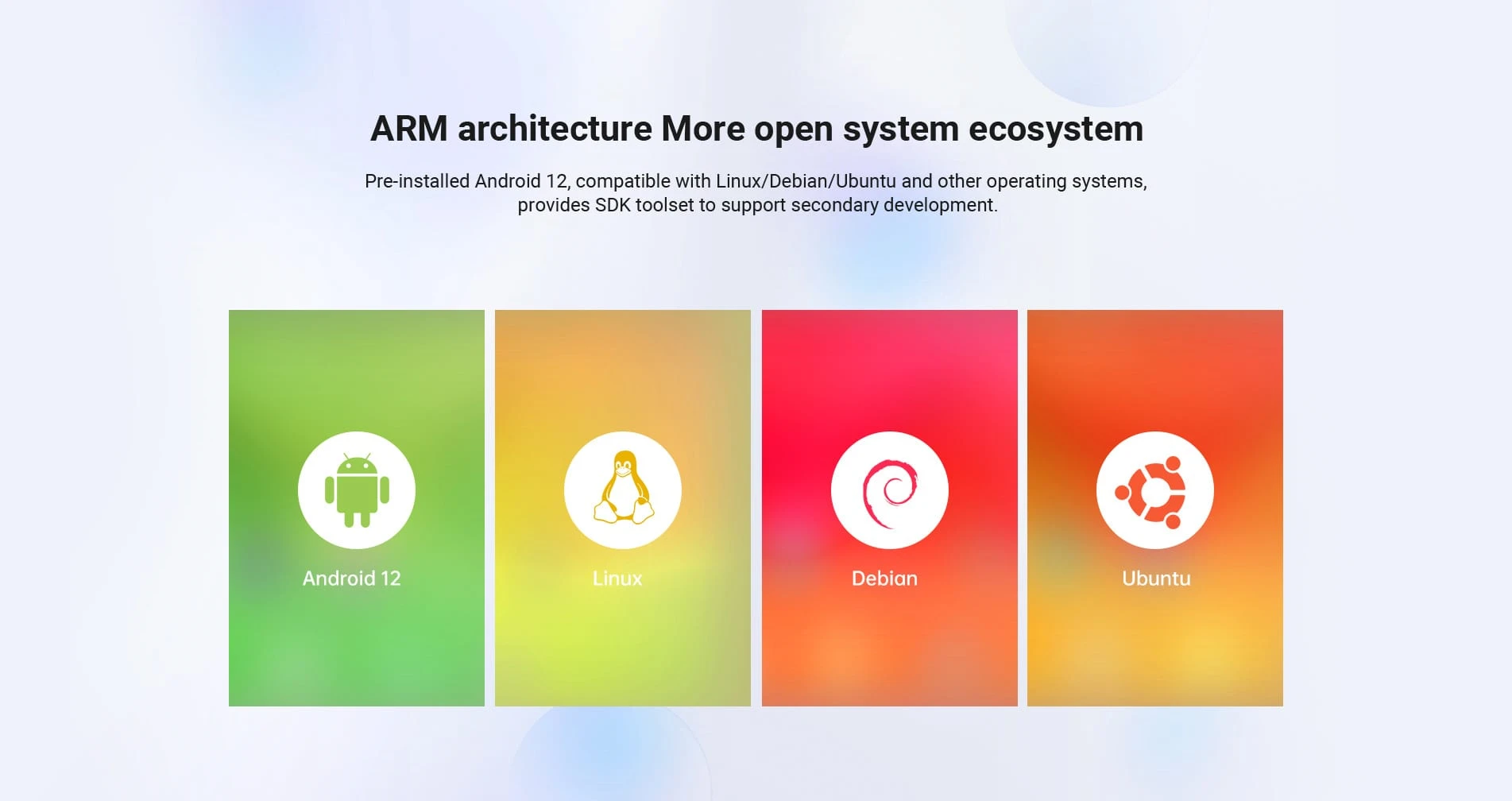Viewport: 1512px width, 801px height.
Task: Select the "Linux" card label
Action: [x=617, y=578]
